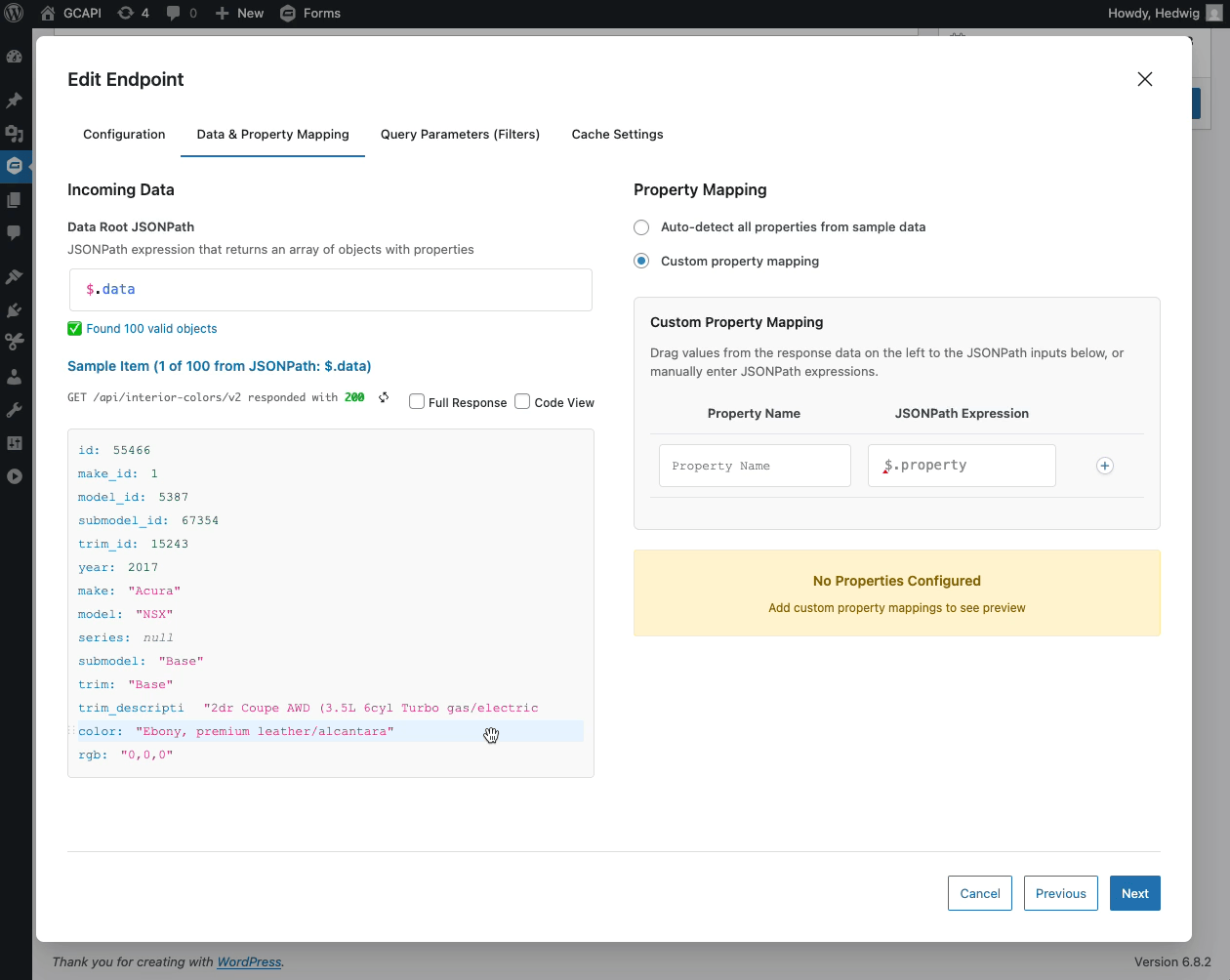Open the Dashboard sidebar icon
The width and height of the screenshot is (1230, 980).
tap(15, 57)
